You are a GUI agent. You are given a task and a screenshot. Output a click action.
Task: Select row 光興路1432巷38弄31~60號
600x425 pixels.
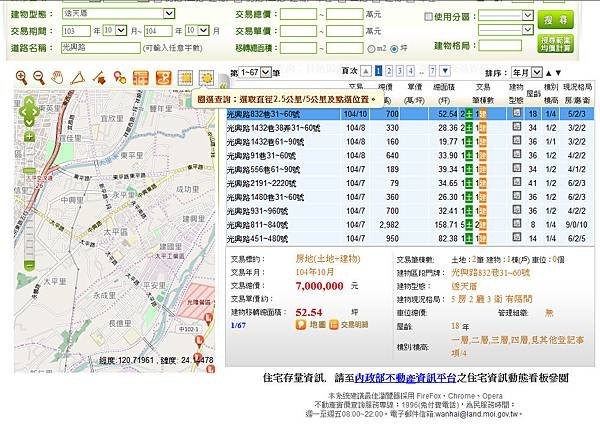[x=410, y=128]
